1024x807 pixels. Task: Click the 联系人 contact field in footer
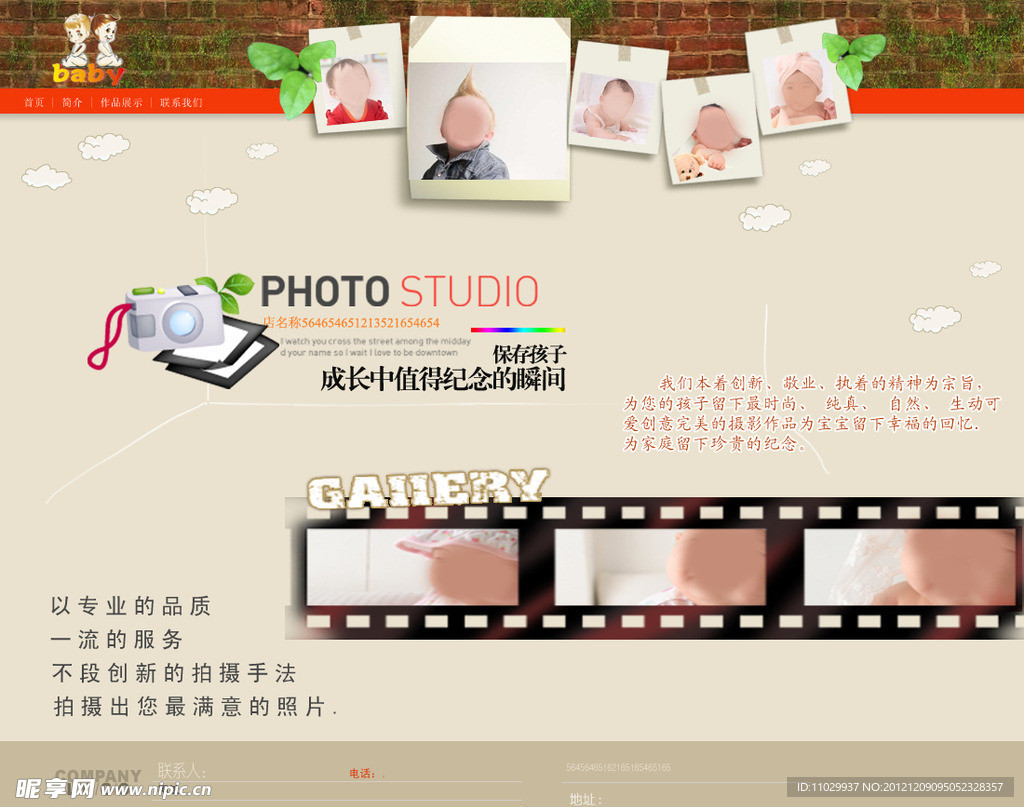182,771
